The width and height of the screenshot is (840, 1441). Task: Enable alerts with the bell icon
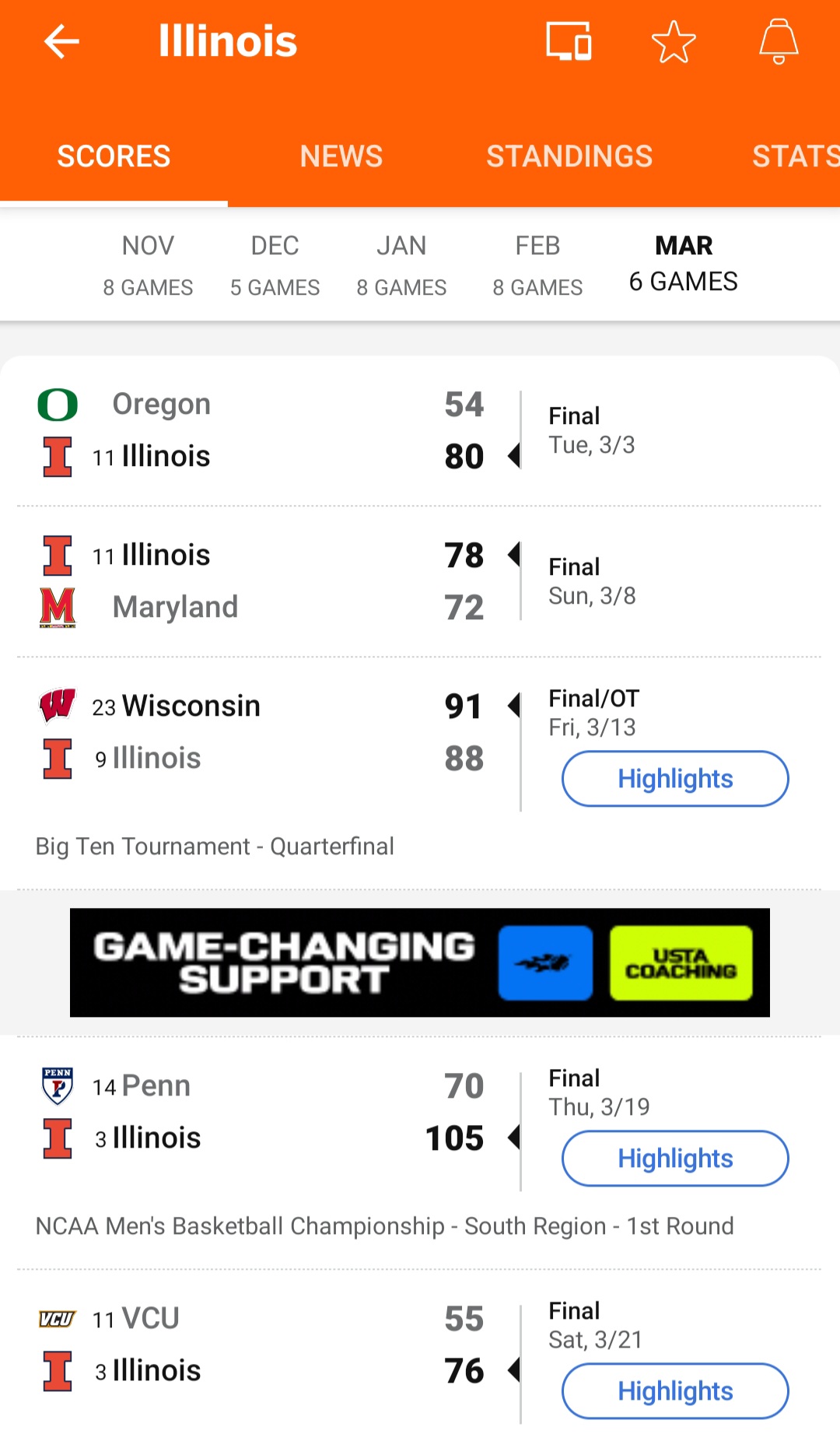click(x=779, y=41)
